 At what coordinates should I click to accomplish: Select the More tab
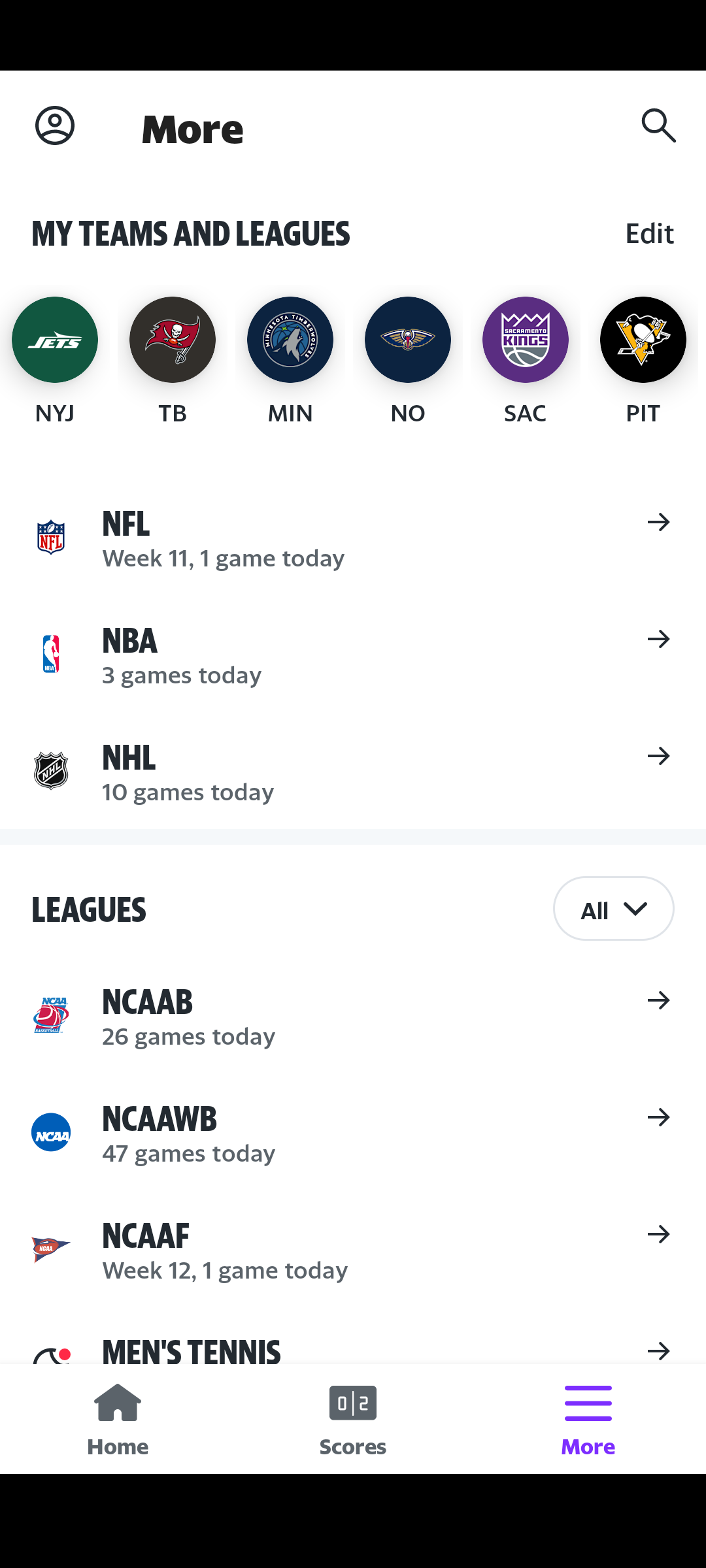click(588, 1419)
